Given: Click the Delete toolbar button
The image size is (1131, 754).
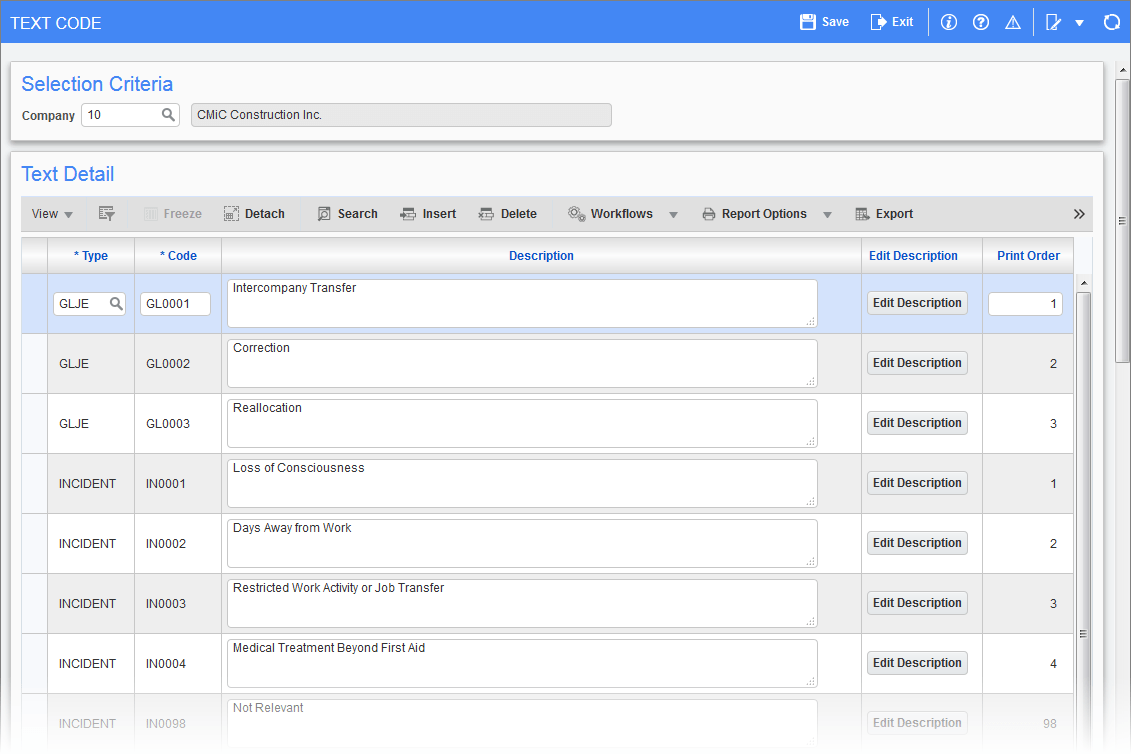Looking at the screenshot, I should pyautogui.click(x=508, y=214).
